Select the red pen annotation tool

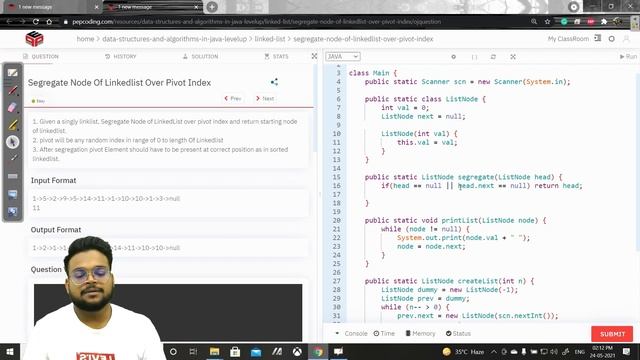click(x=13, y=90)
